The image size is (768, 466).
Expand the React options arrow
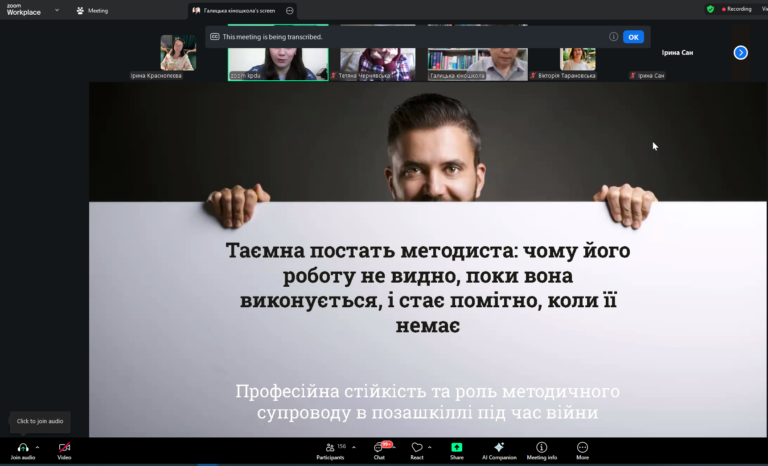(430, 447)
